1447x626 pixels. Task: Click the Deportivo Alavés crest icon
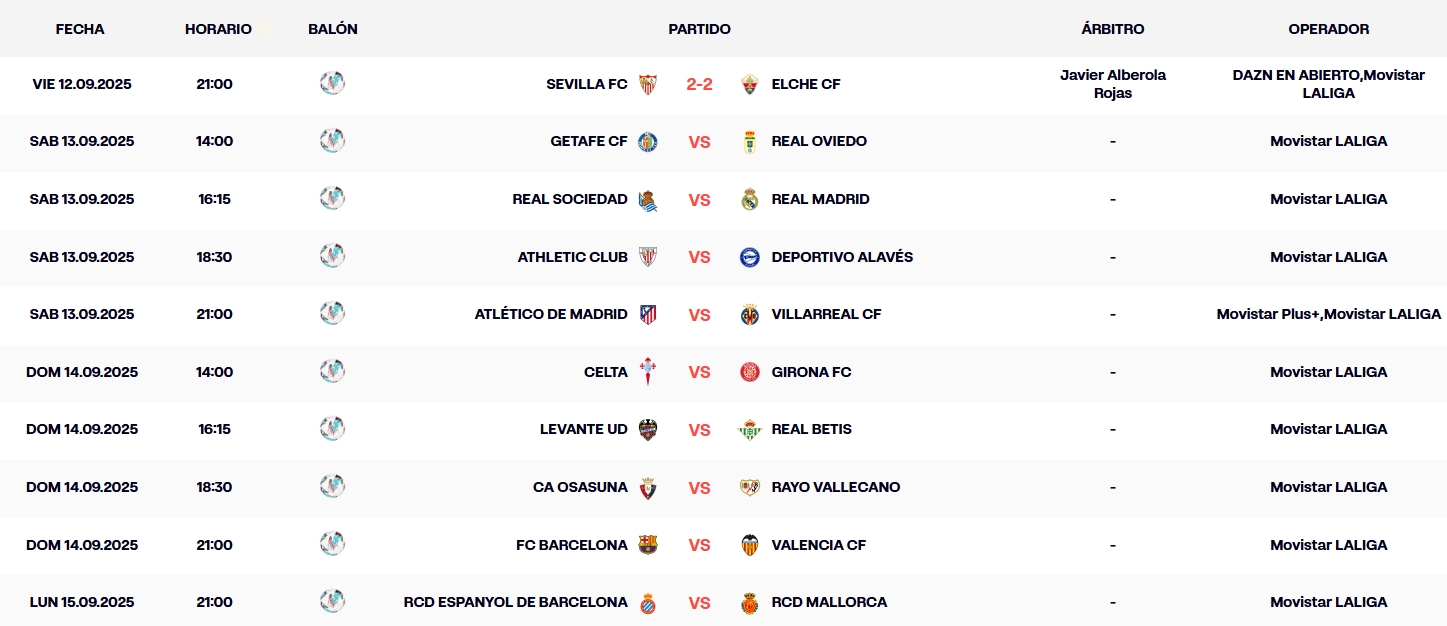(750, 257)
